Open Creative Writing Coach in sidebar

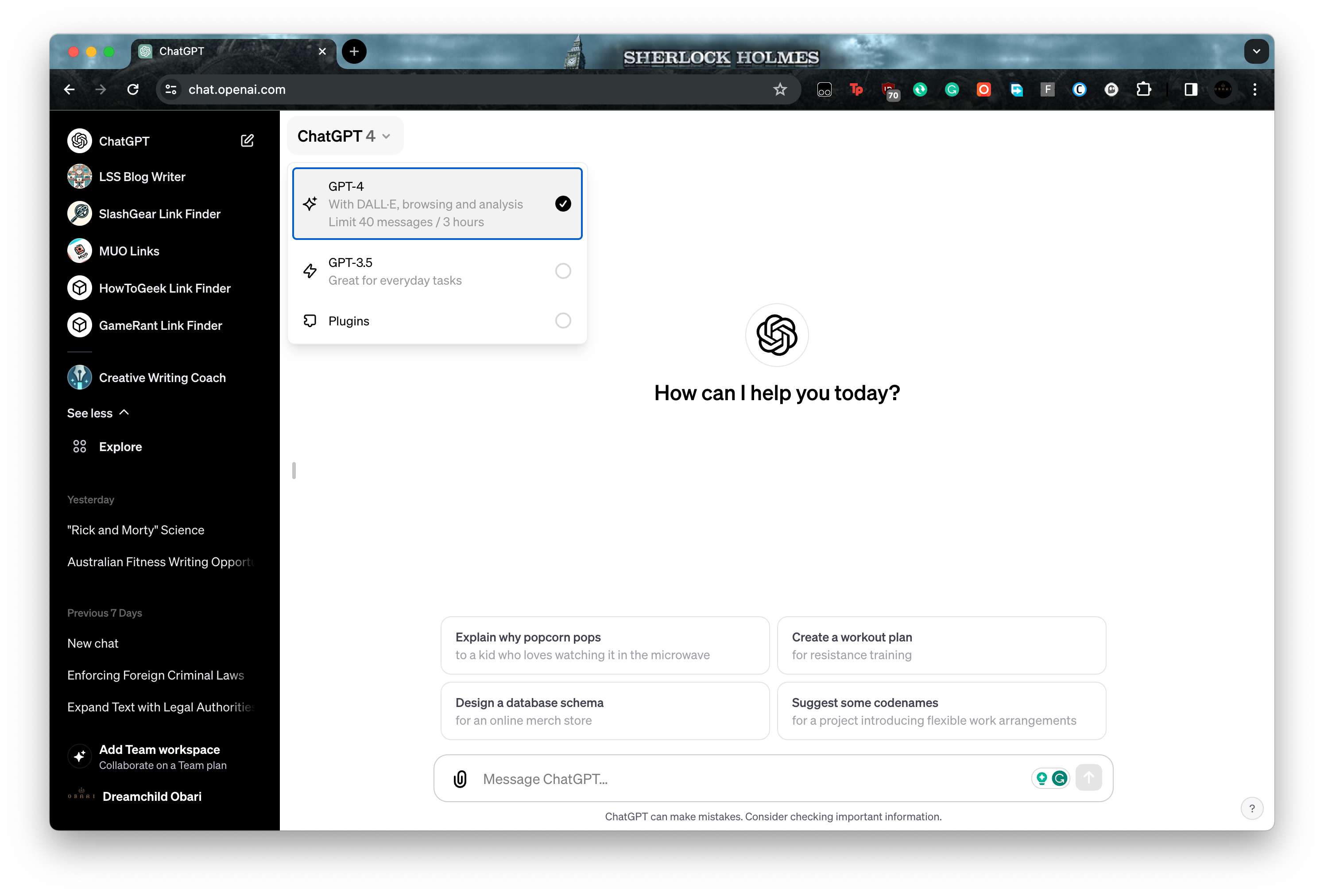[x=163, y=378]
